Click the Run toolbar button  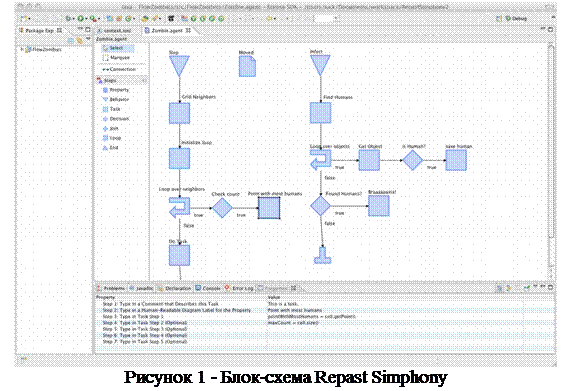pos(80,18)
